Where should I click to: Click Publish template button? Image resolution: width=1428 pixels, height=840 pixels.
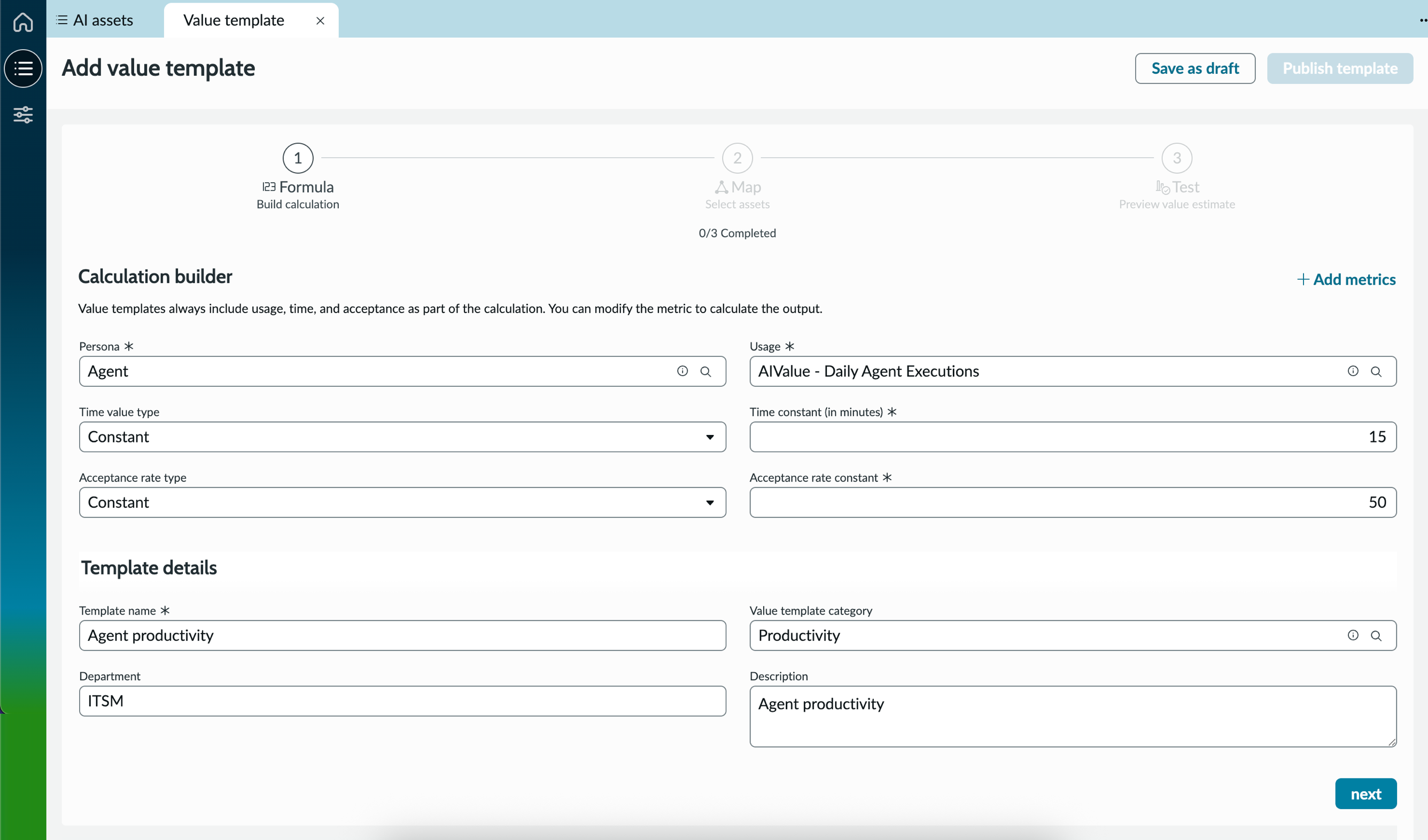(1340, 68)
